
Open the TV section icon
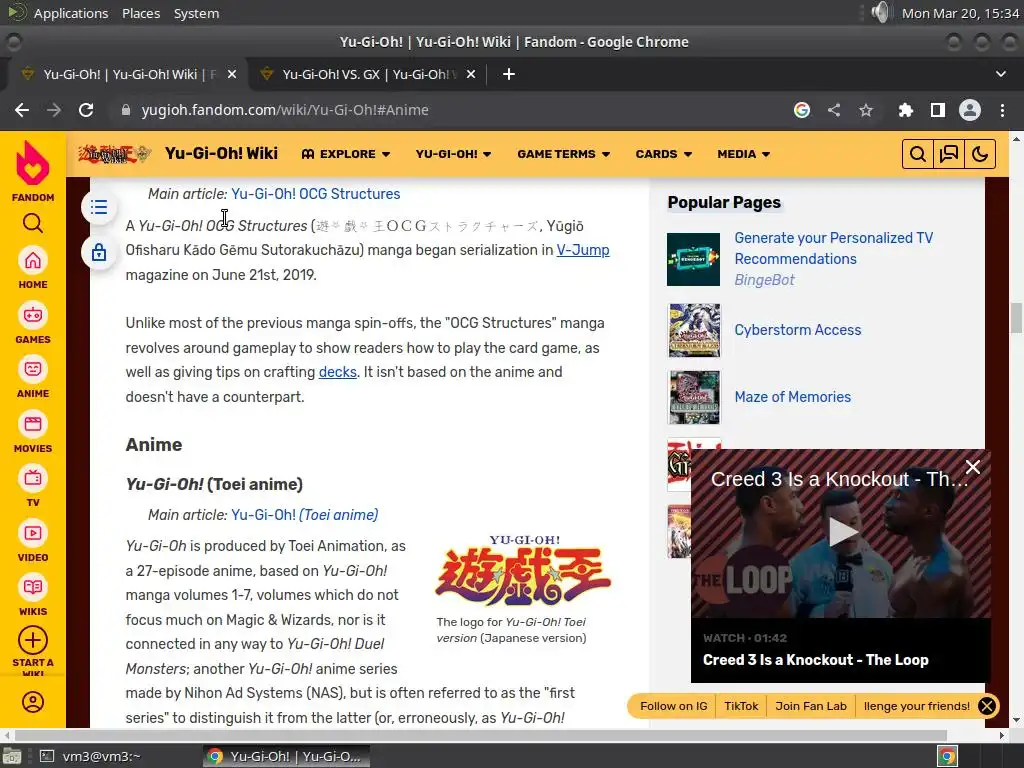coord(33,479)
